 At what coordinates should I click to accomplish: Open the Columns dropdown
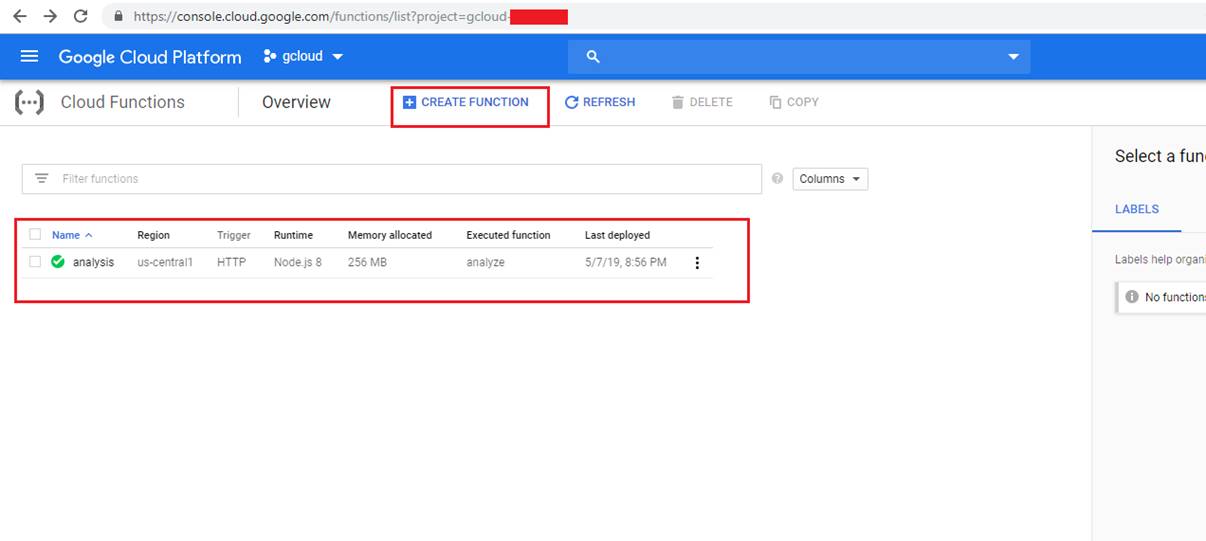(830, 179)
